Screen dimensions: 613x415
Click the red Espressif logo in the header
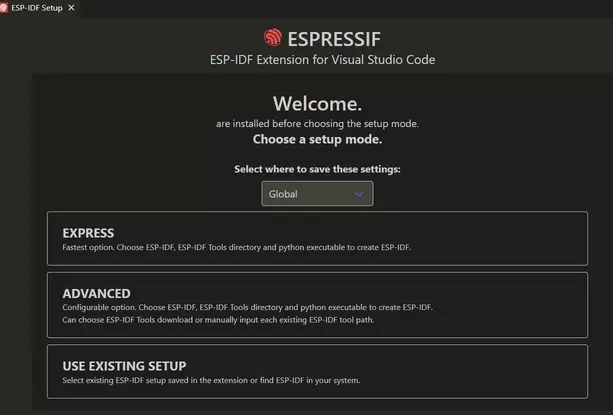(272, 38)
